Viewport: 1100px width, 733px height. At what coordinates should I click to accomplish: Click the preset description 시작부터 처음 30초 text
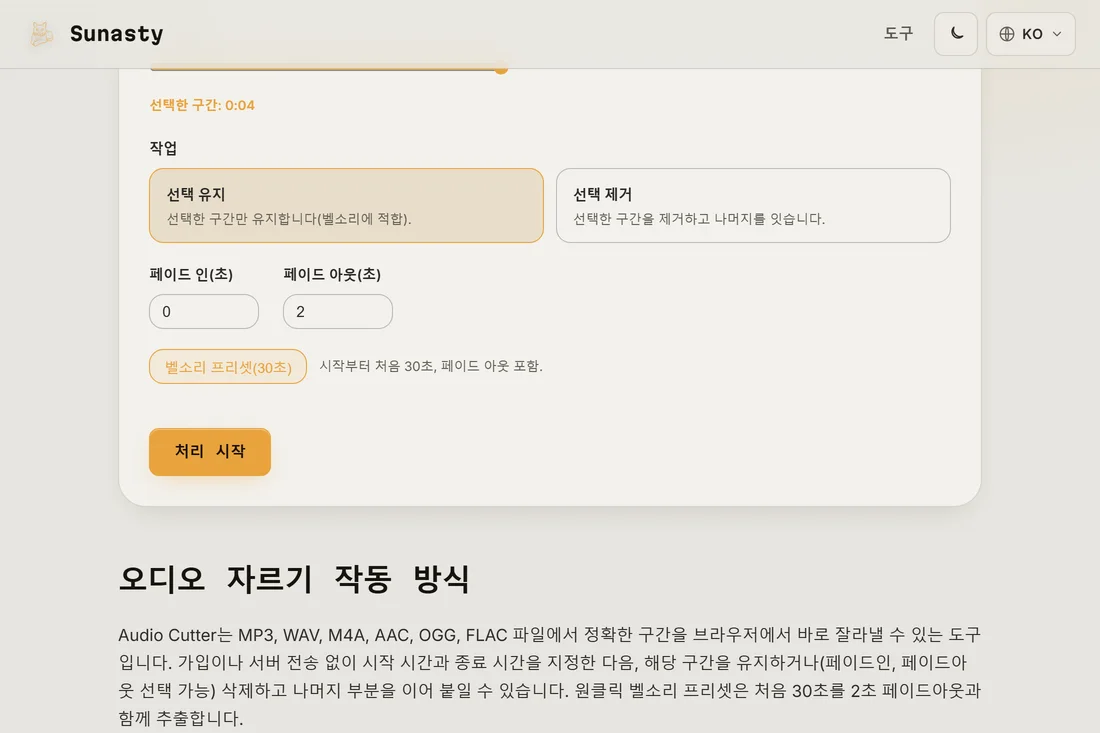click(431, 366)
